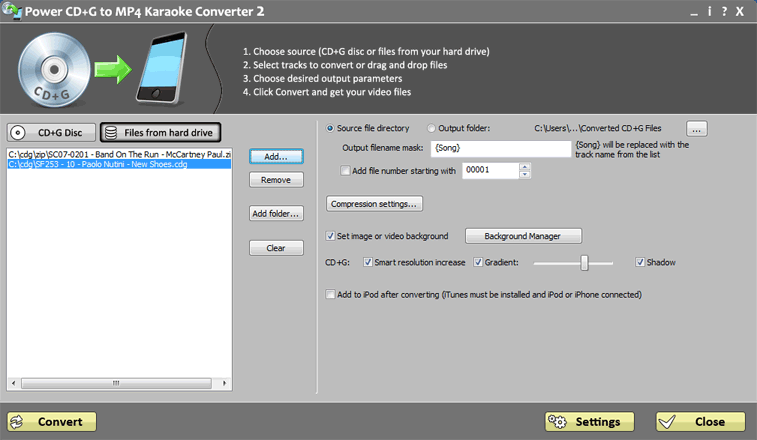Screen dimensions: 757x440
Task: Clear the file list
Action: coord(276,248)
